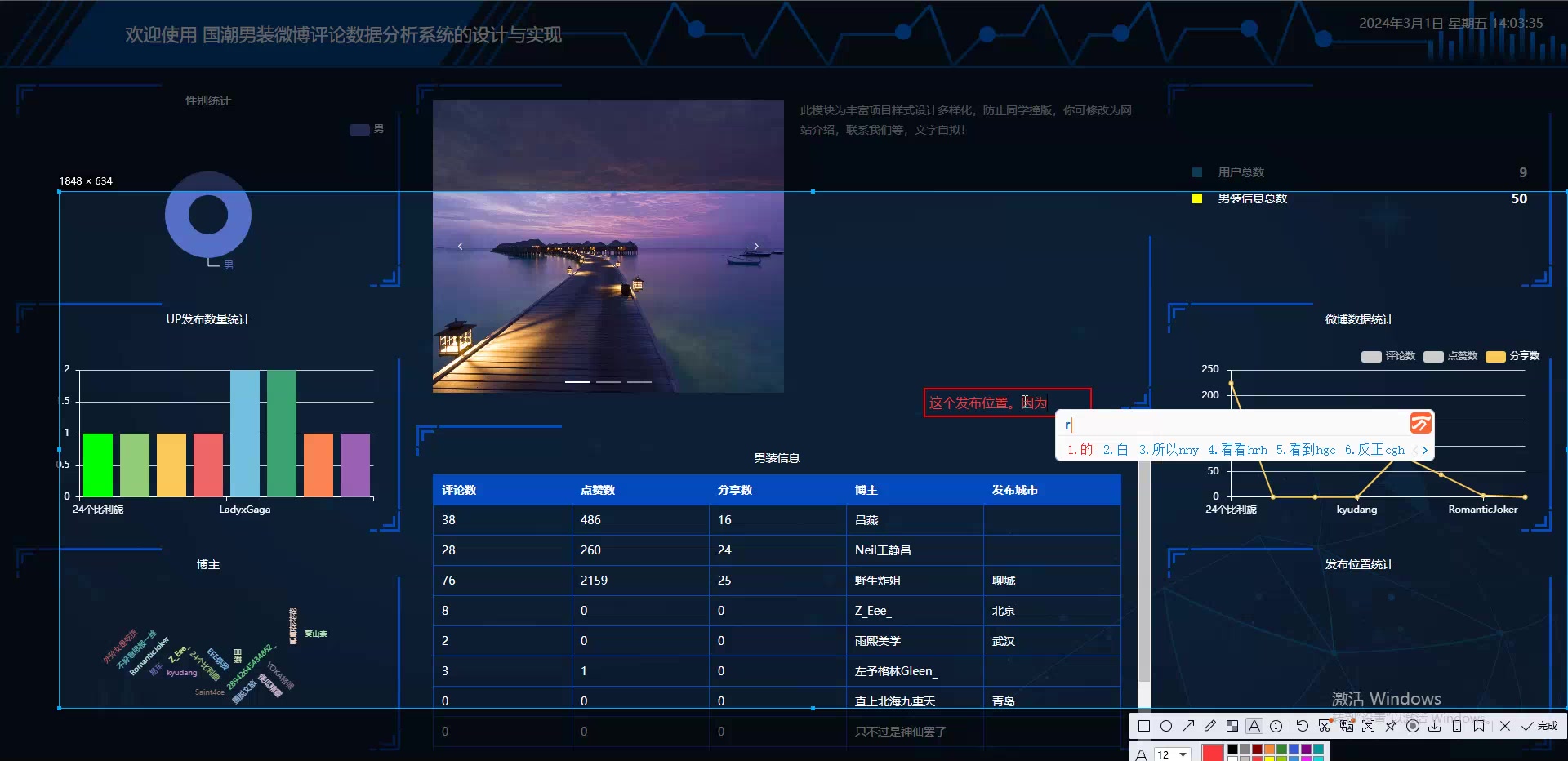This screenshot has width=1568, height=761.
Task: Choose IME candidate 2 白
Action: pyautogui.click(x=1116, y=450)
